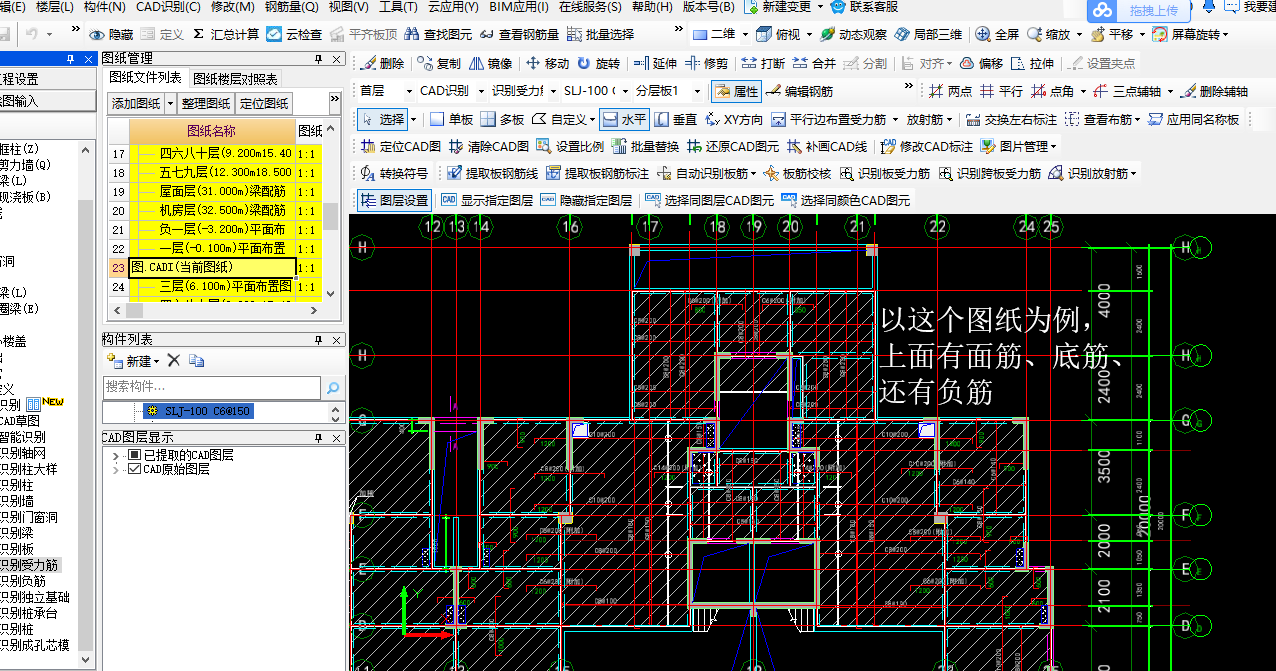Select the 偏移 offset tool

pyautogui.click(x=981, y=63)
